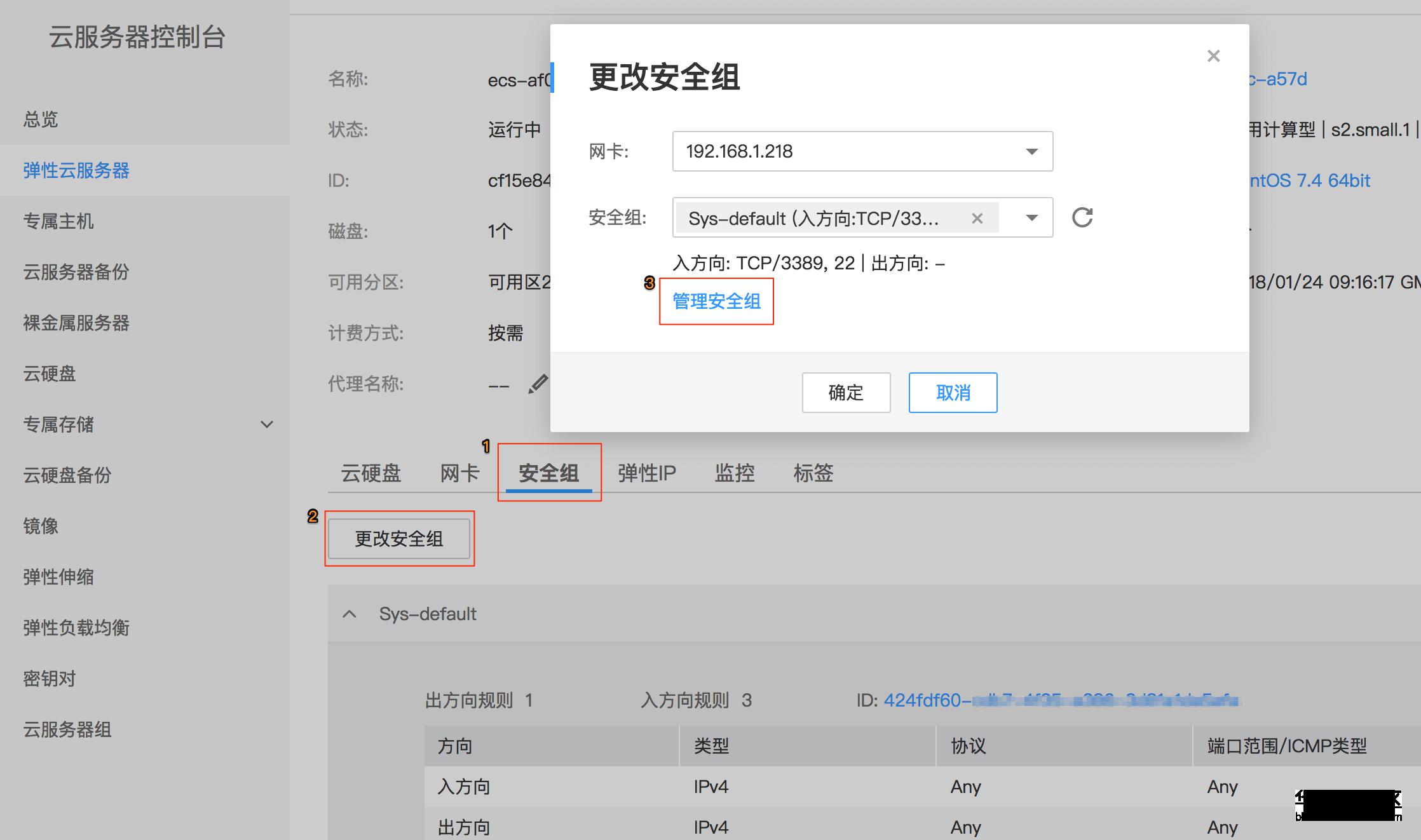The image size is (1421, 840).
Task: Go to 总览 in the sidebar
Action: (x=41, y=119)
